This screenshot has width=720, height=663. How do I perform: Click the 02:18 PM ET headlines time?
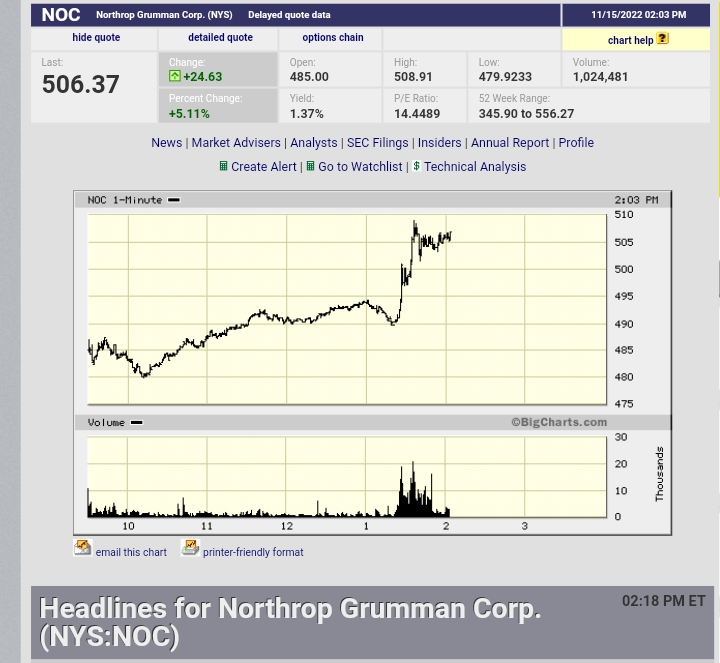(664, 601)
